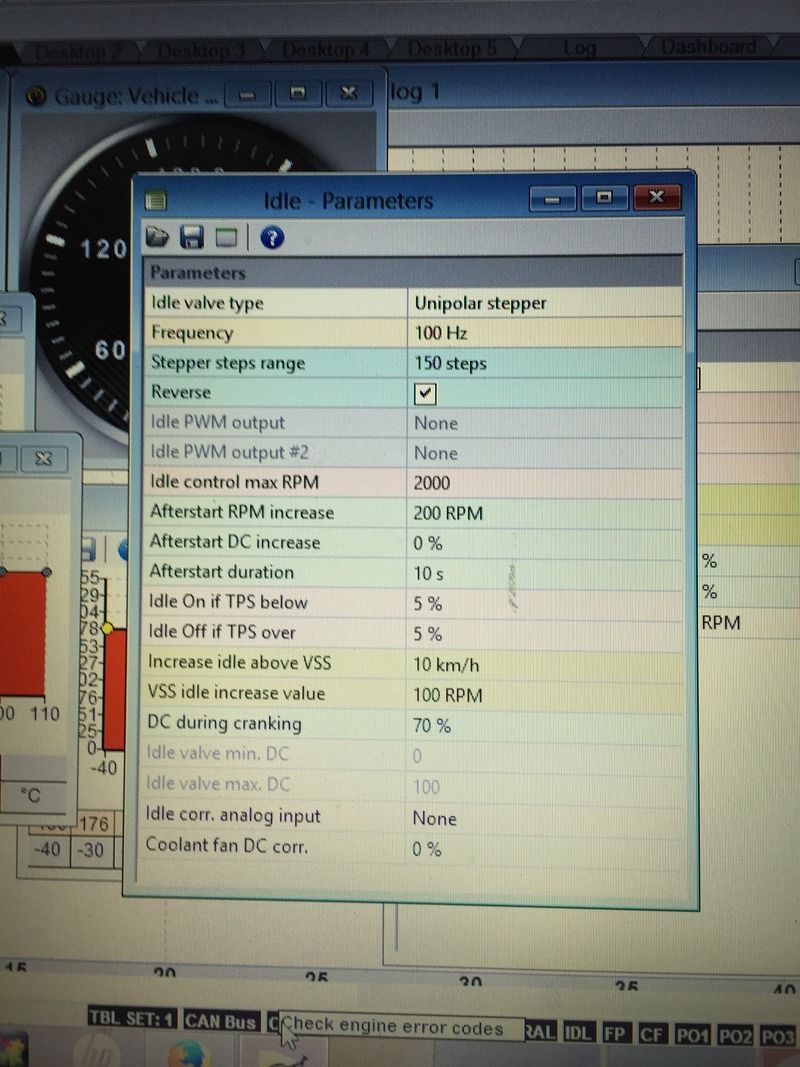This screenshot has width=800, height=1067.
Task: Click the CAN Bus status indicator
Action: (x=220, y=1021)
